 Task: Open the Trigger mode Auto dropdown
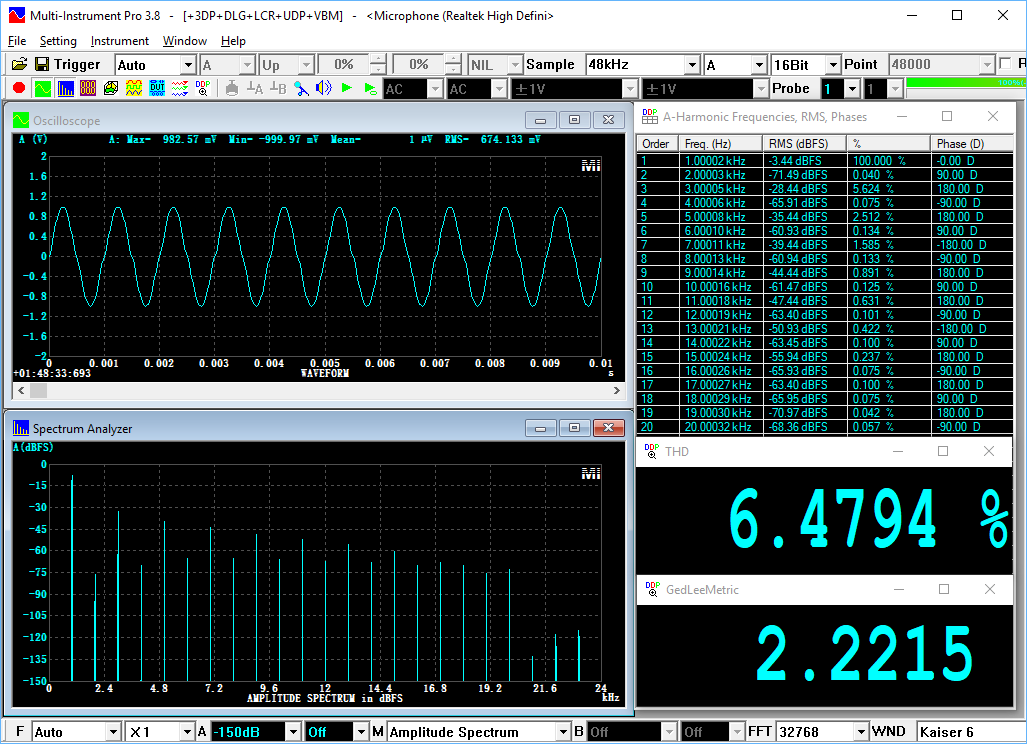tap(188, 65)
